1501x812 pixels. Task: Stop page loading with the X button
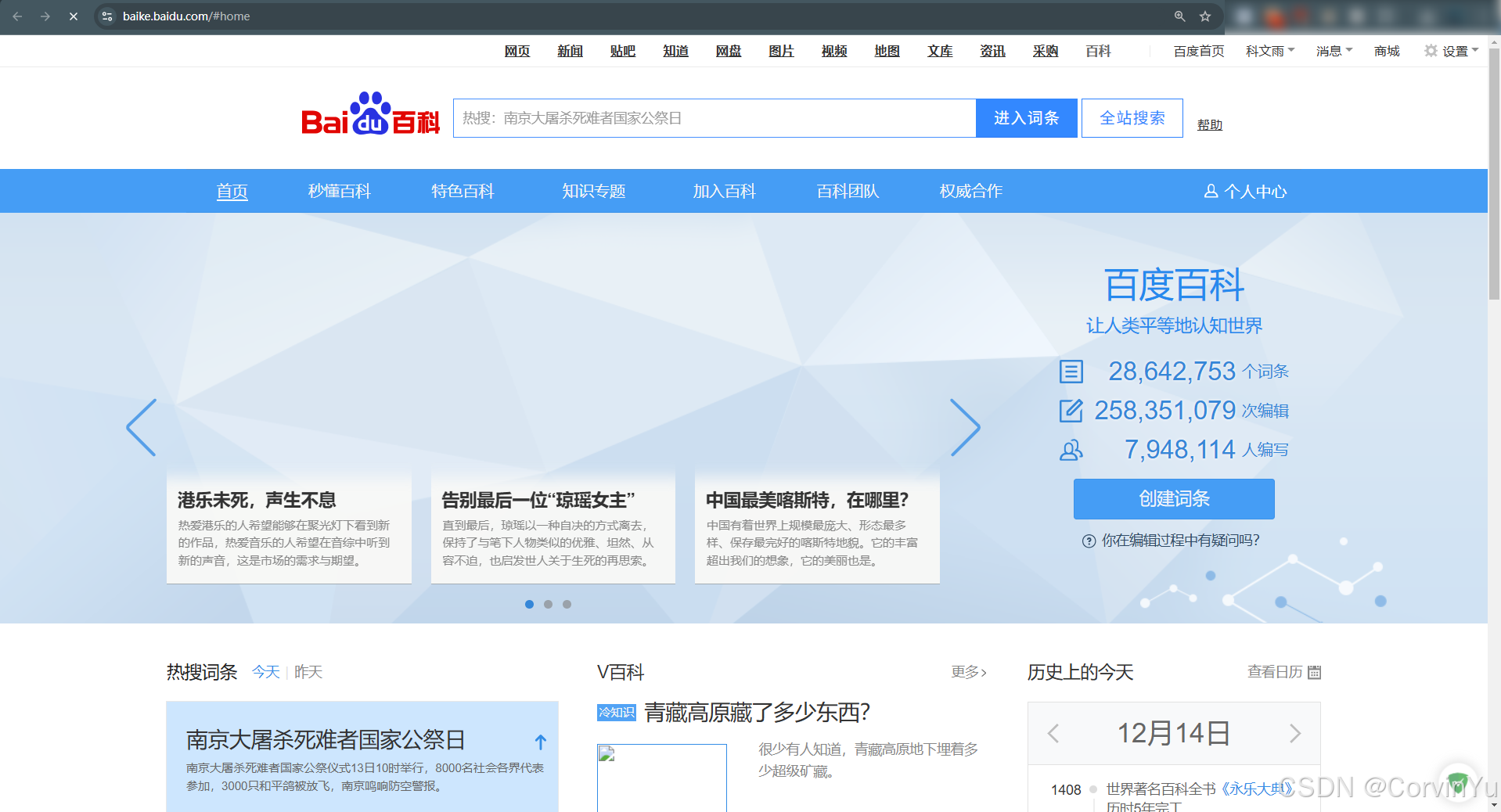74,16
